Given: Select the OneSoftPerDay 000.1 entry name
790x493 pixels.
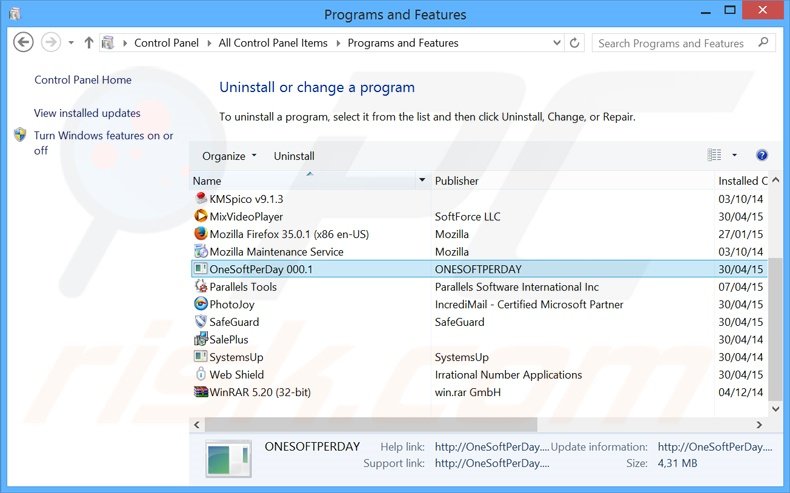Looking at the screenshot, I should point(261,269).
